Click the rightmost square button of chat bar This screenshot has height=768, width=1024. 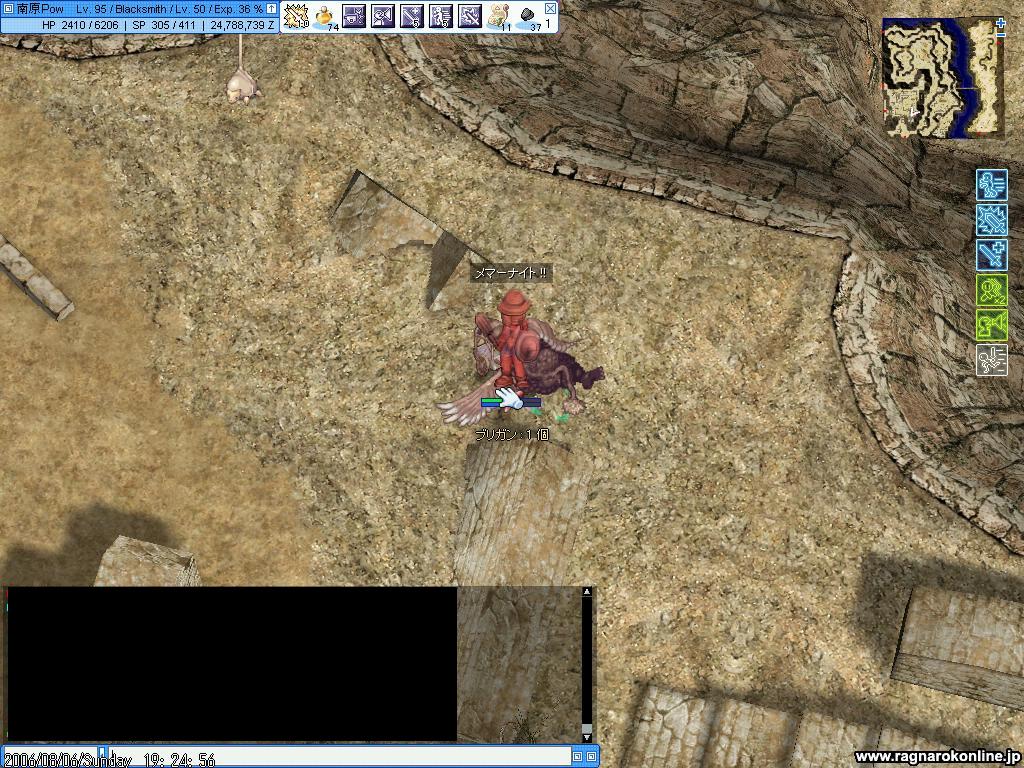[590, 757]
